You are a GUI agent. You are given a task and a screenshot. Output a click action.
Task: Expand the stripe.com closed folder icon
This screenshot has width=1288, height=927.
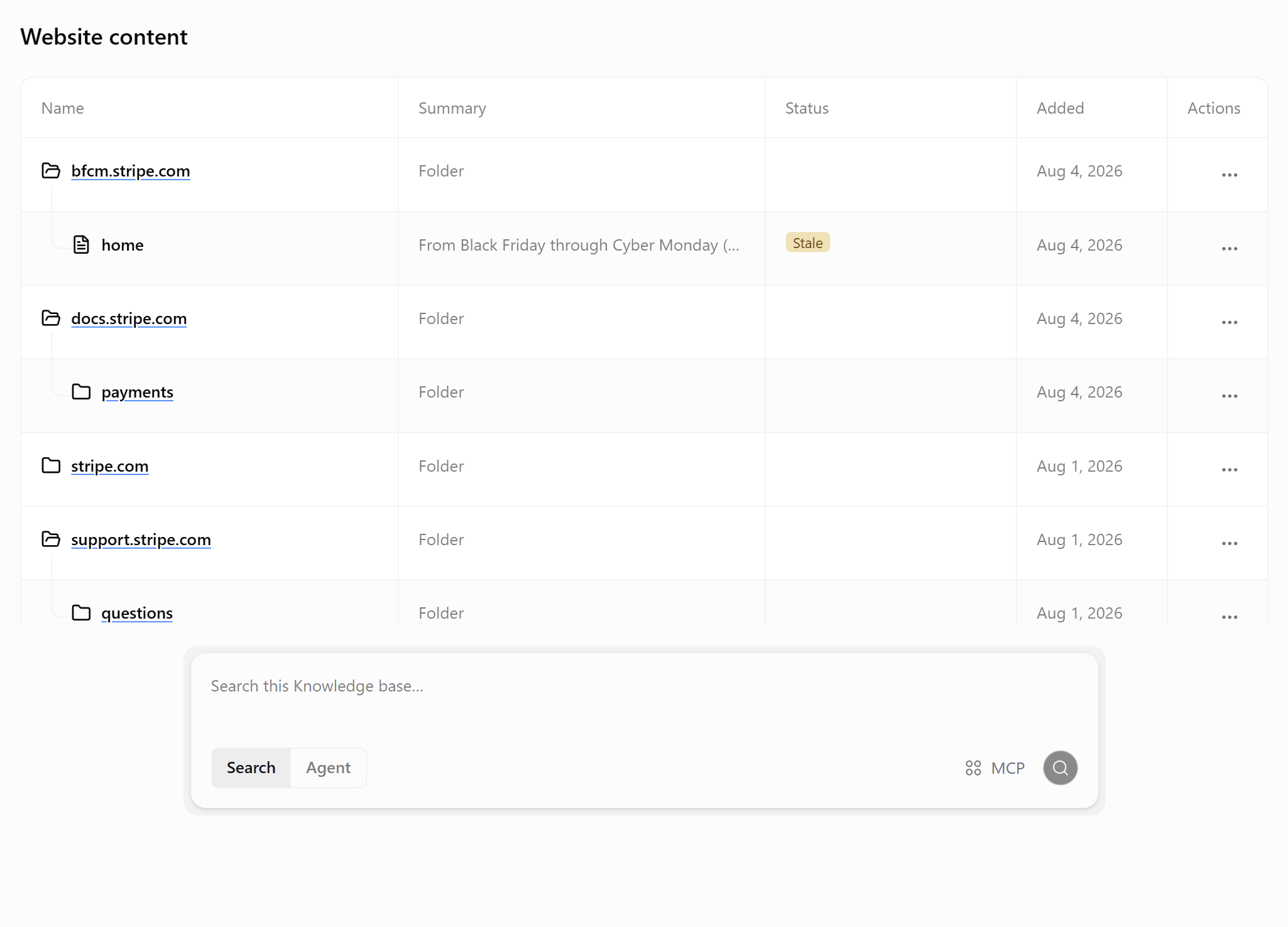click(51, 465)
